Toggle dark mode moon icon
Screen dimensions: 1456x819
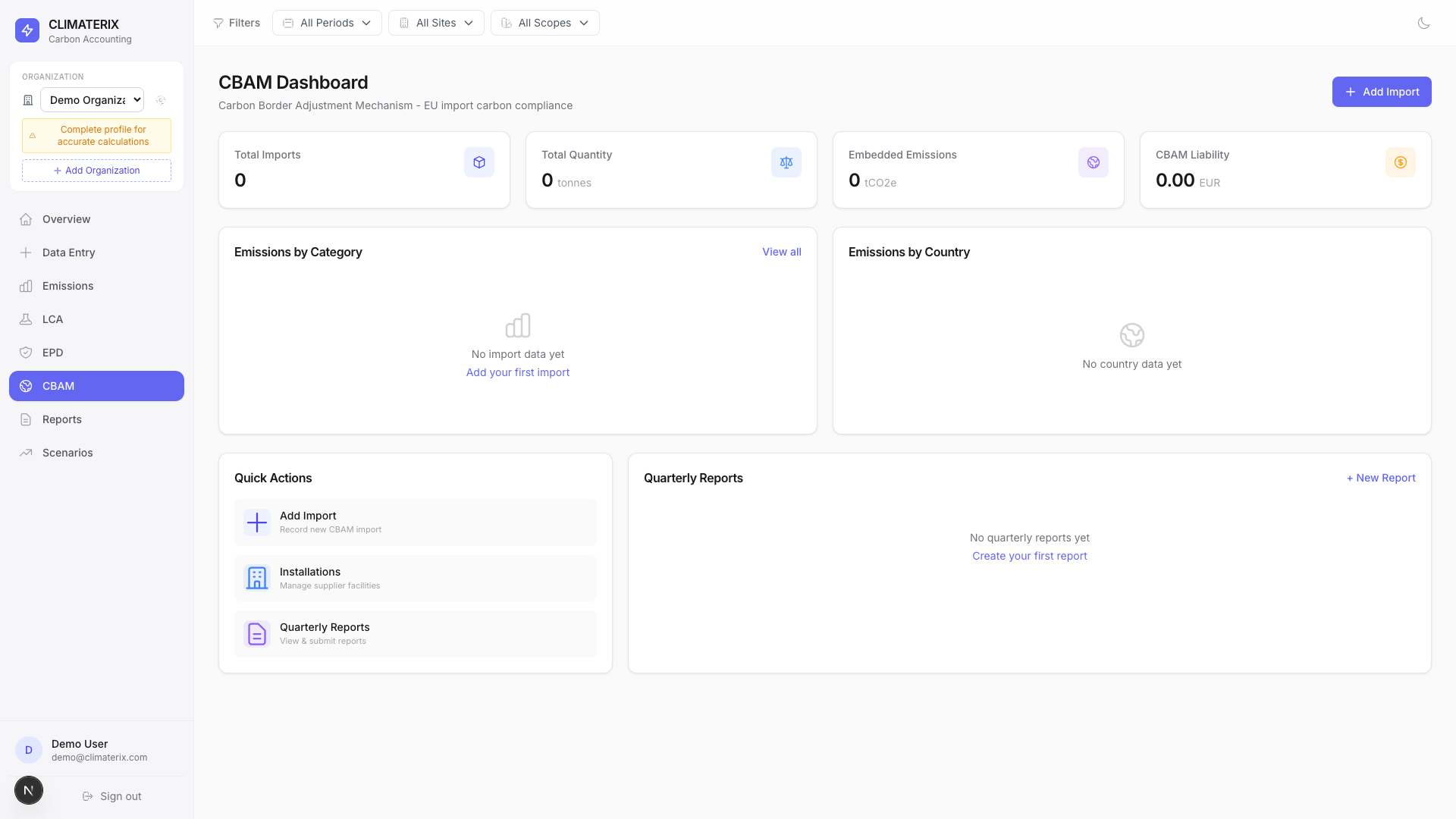point(1423,23)
